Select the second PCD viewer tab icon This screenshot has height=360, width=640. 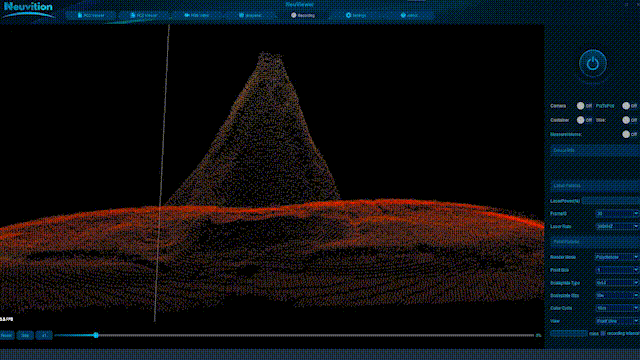[133, 15]
